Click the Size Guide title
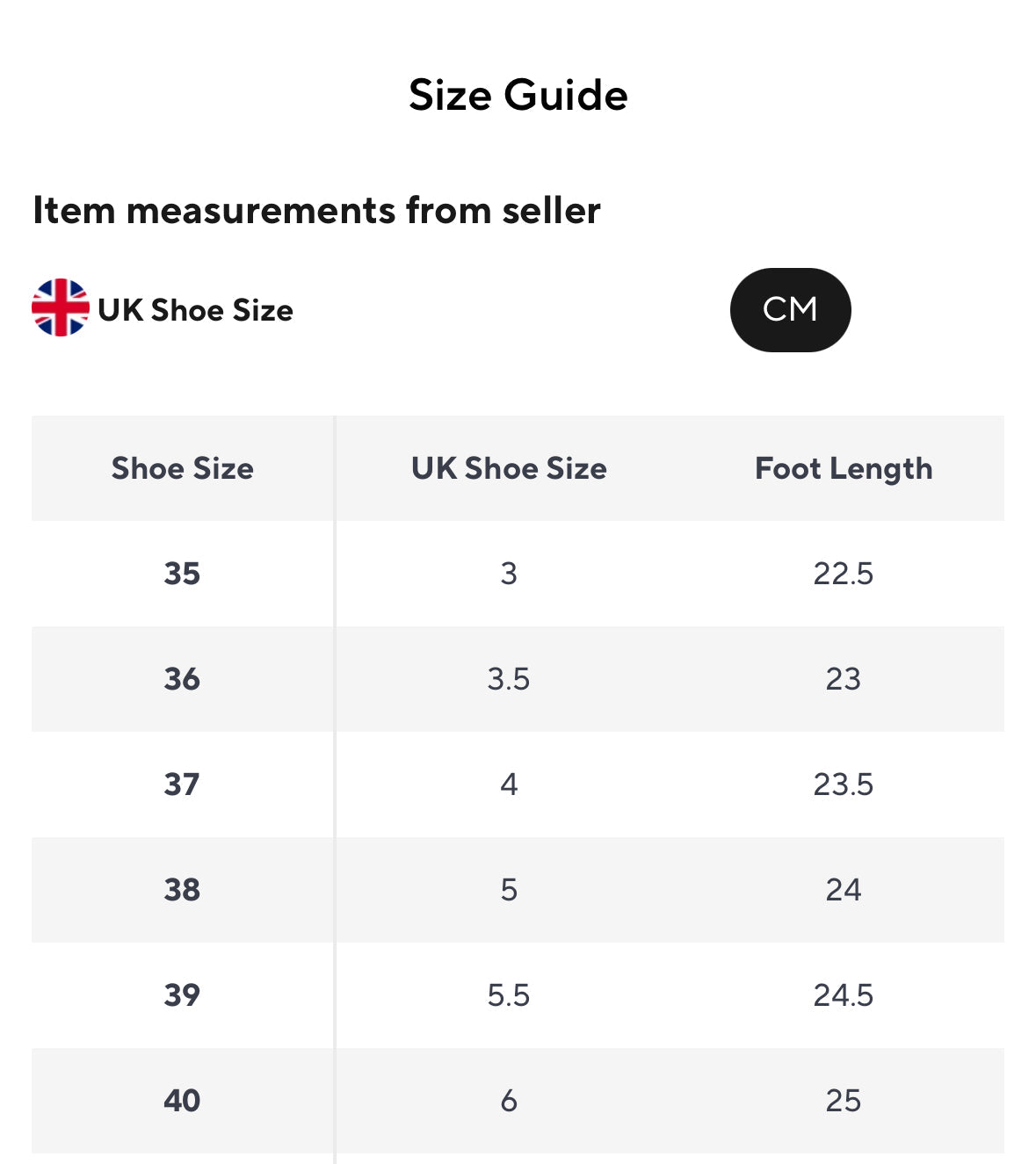1036x1164 pixels. coord(518,95)
